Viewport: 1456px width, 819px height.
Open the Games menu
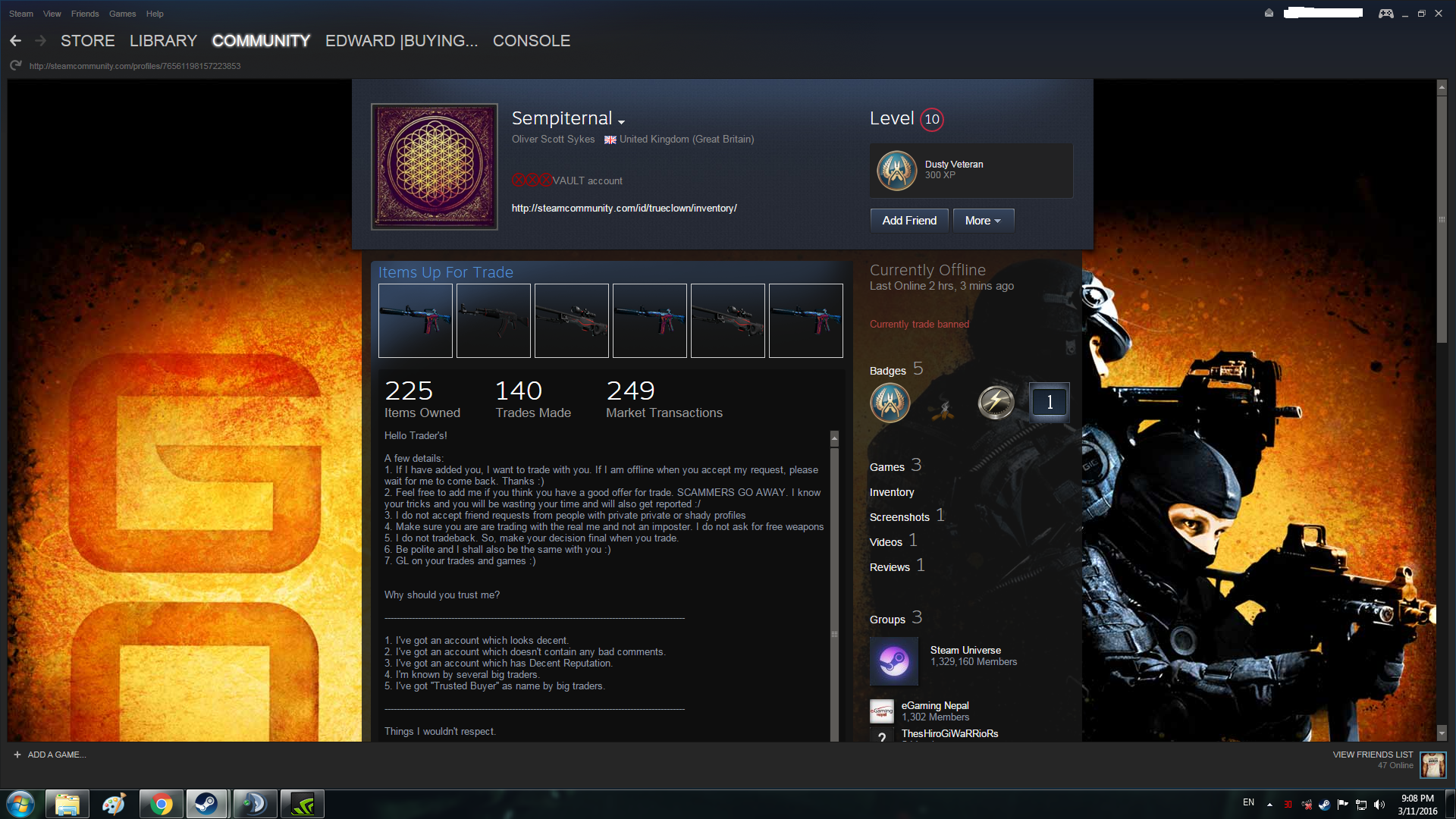click(x=122, y=14)
